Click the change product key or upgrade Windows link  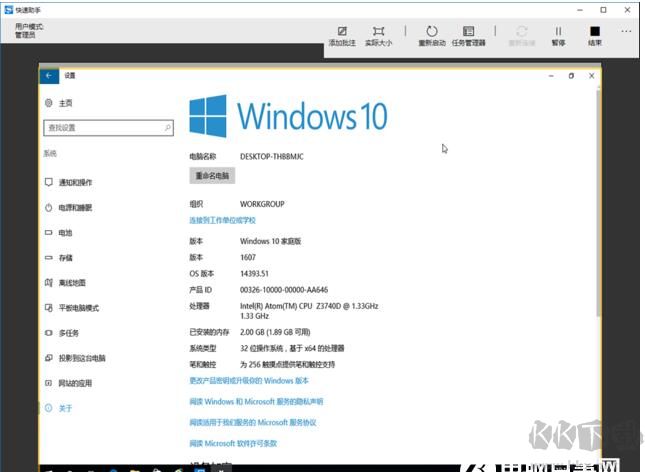point(249,381)
